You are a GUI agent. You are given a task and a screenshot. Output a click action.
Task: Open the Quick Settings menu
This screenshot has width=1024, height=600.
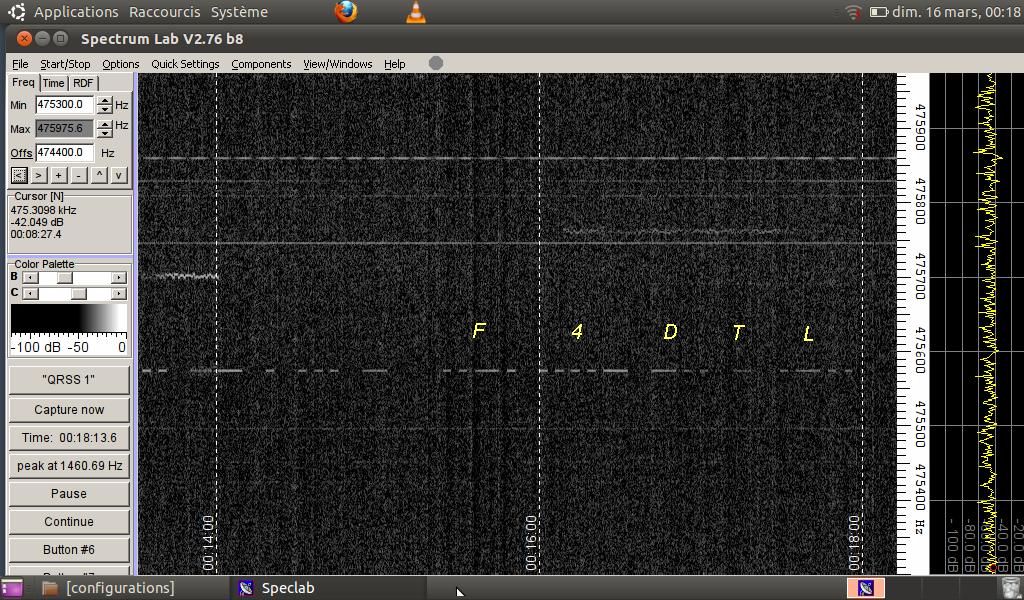185,64
